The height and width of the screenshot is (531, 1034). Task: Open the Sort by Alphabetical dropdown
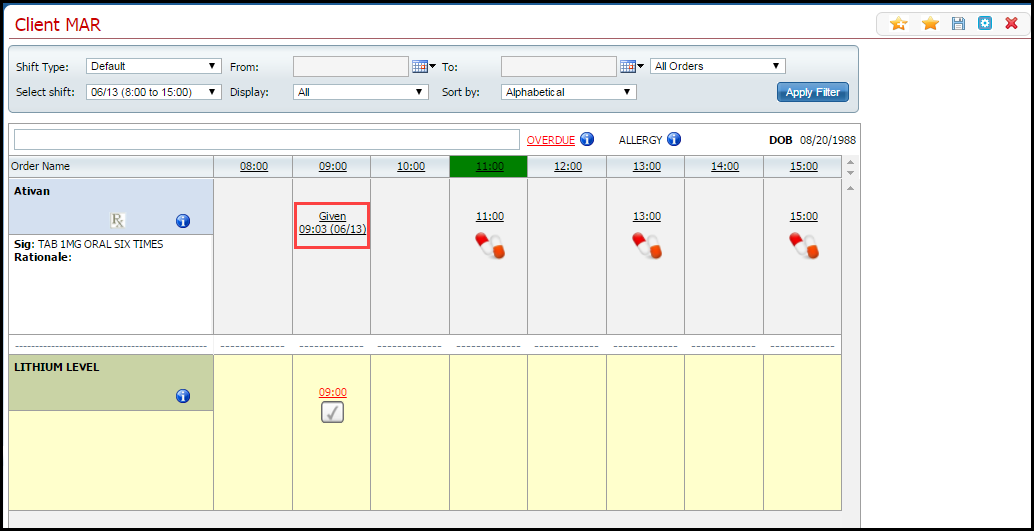point(569,92)
